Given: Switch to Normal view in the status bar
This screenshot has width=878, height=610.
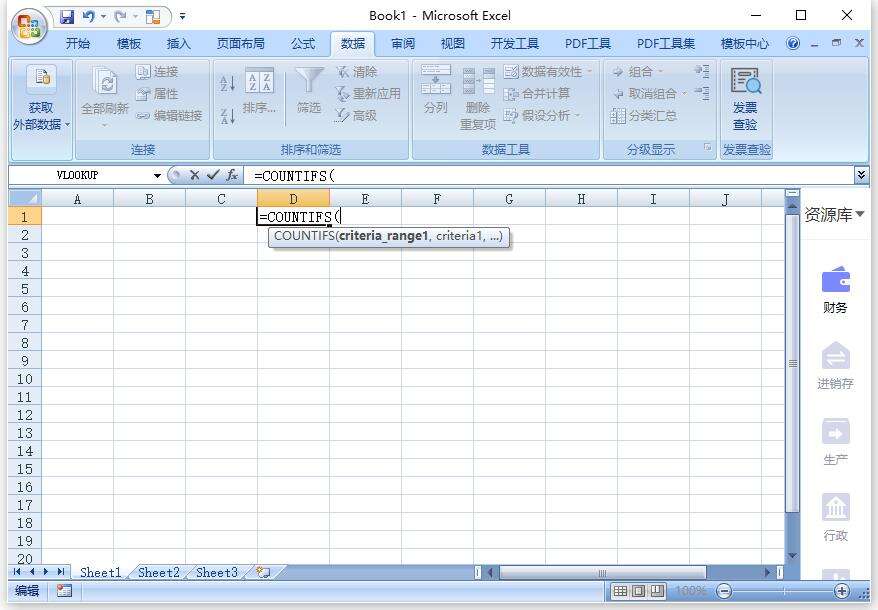Looking at the screenshot, I should pyautogui.click(x=620, y=591).
